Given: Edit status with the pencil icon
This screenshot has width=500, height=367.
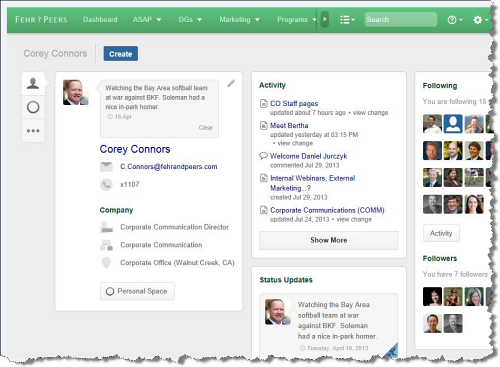Looking at the screenshot, I should pos(231,83).
